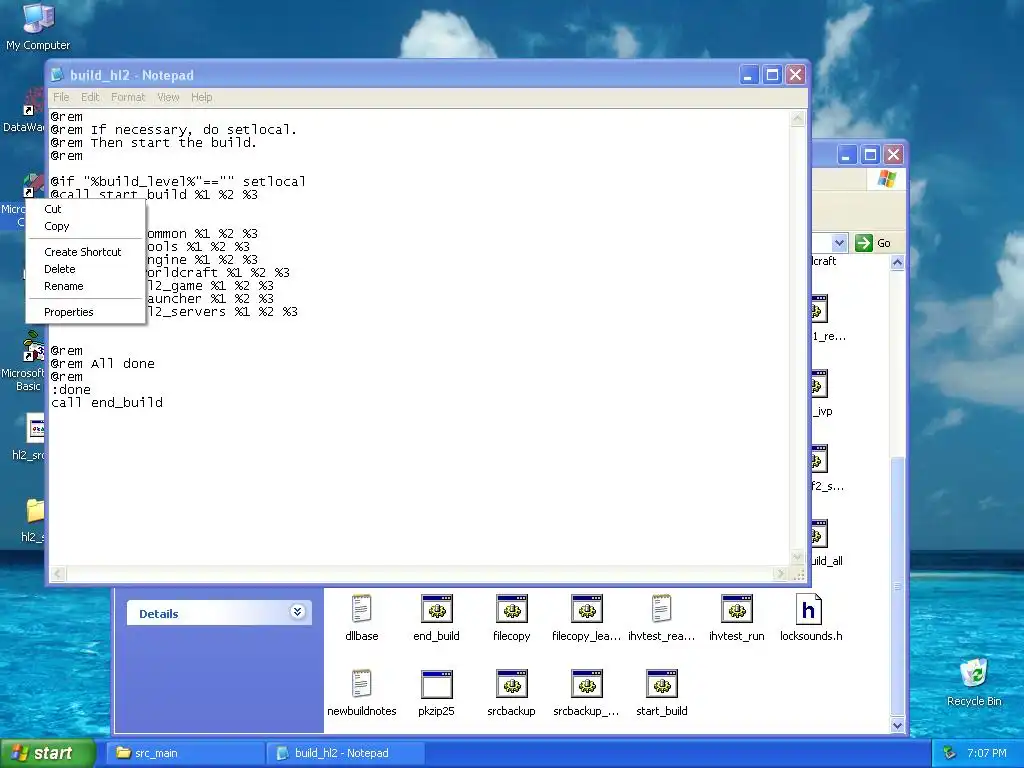Choose Properties from the context menu

[x=85, y=312]
